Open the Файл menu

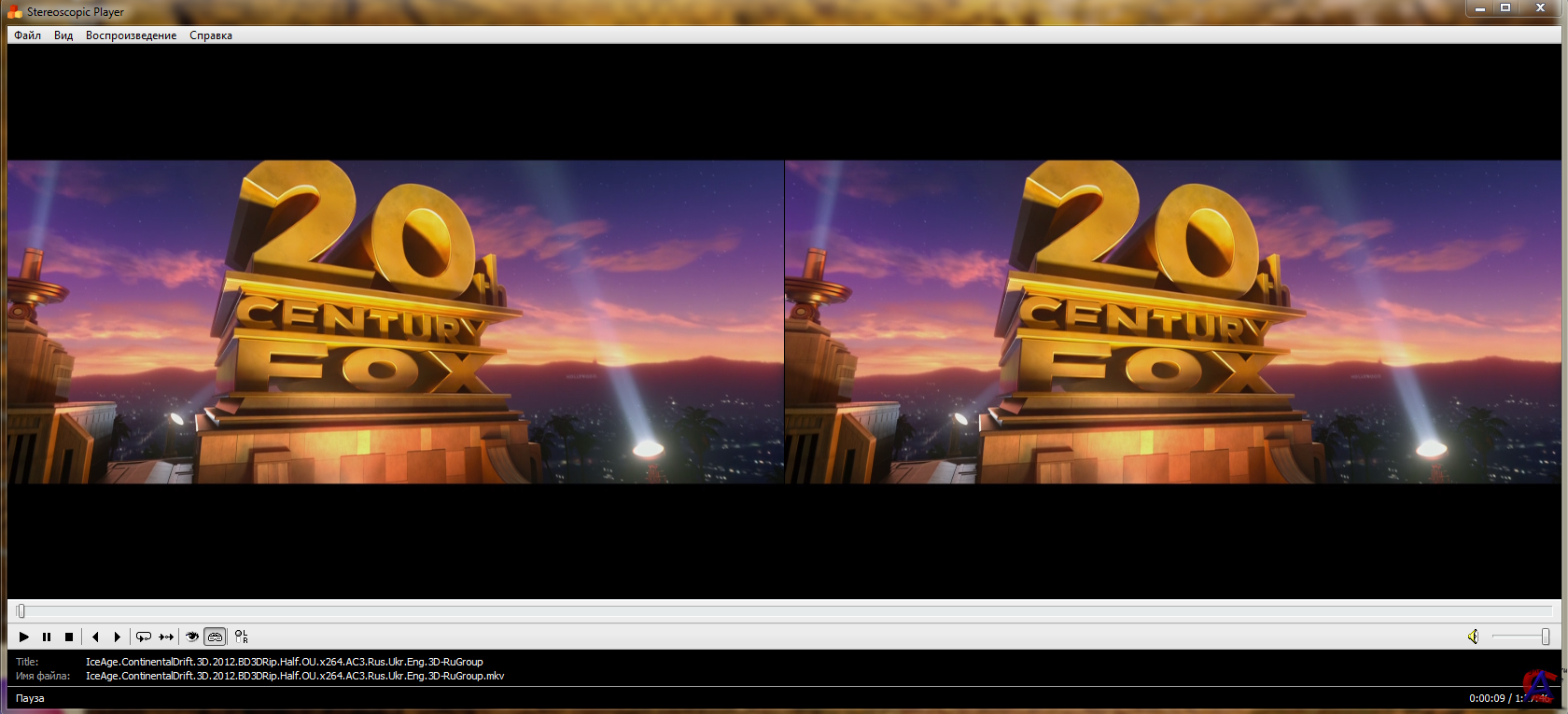[x=27, y=35]
